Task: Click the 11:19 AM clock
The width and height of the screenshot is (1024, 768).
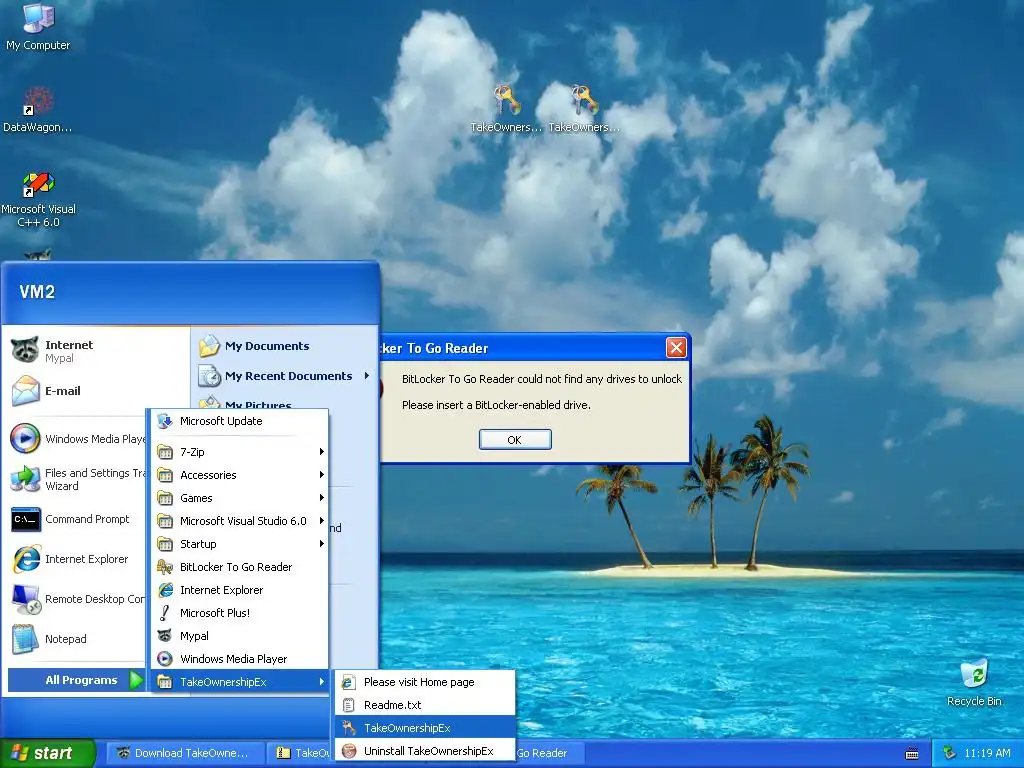Action: pyautogui.click(x=987, y=753)
